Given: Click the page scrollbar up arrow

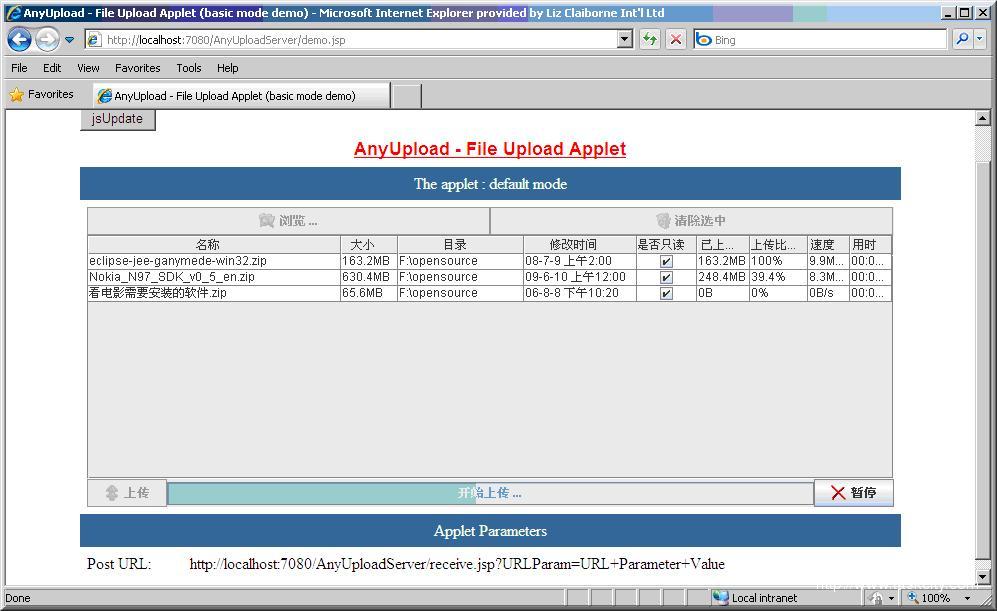Looking at the screenshot, I should coord(982,118).
